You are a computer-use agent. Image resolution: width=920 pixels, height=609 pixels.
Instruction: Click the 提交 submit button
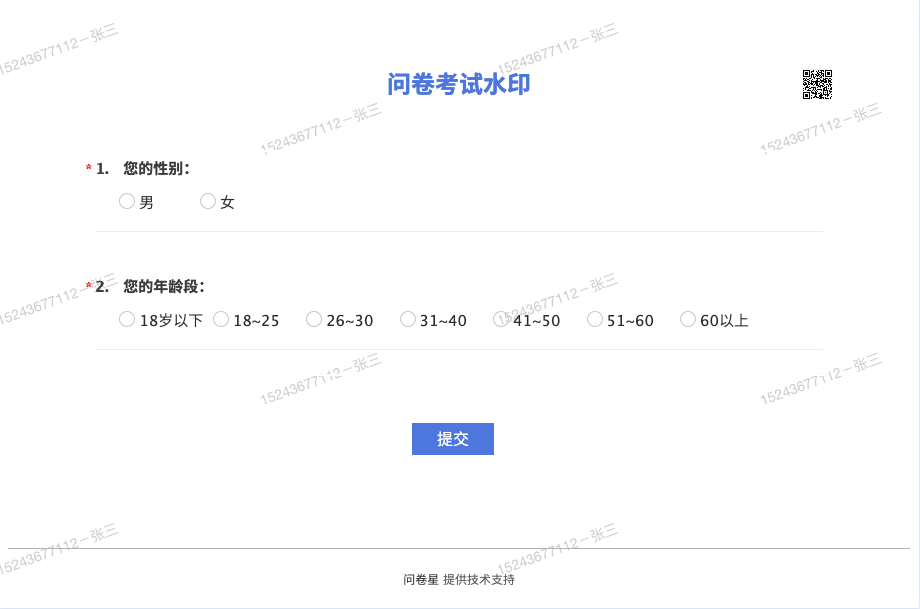click(452, 439)
